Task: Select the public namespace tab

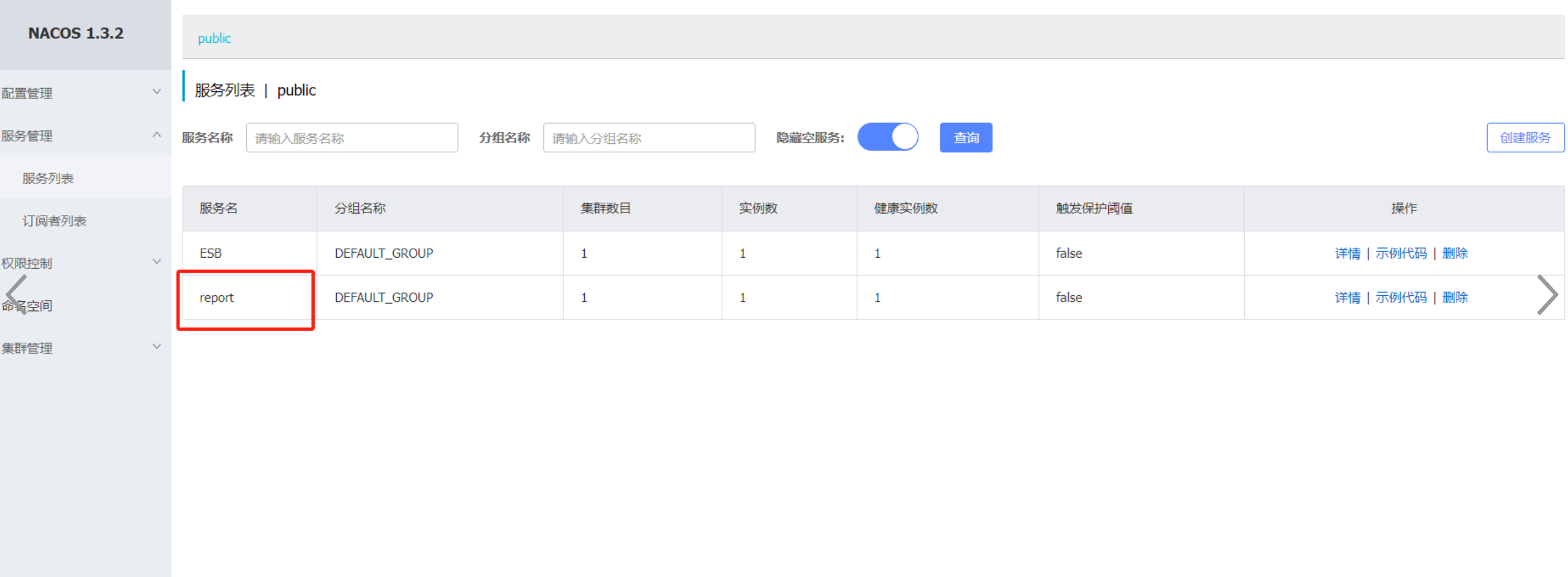Action: coord(214,38)
